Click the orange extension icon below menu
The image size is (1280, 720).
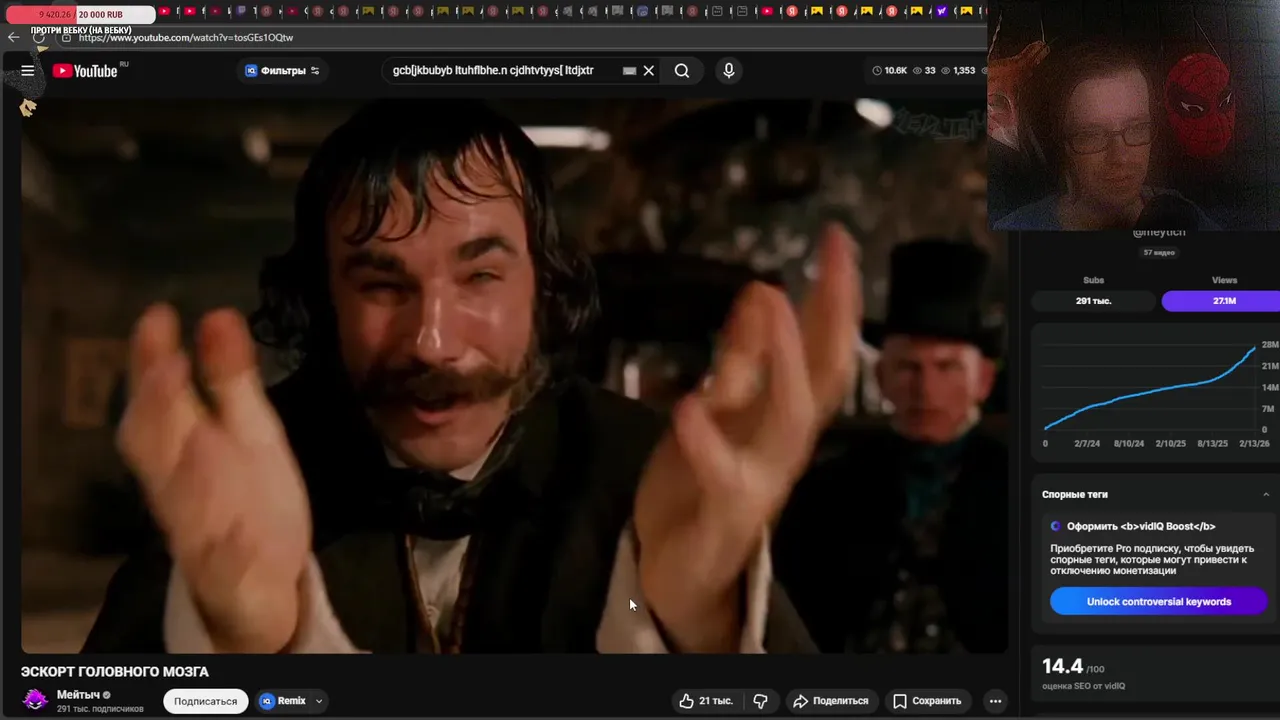click(x=28, y=107)
